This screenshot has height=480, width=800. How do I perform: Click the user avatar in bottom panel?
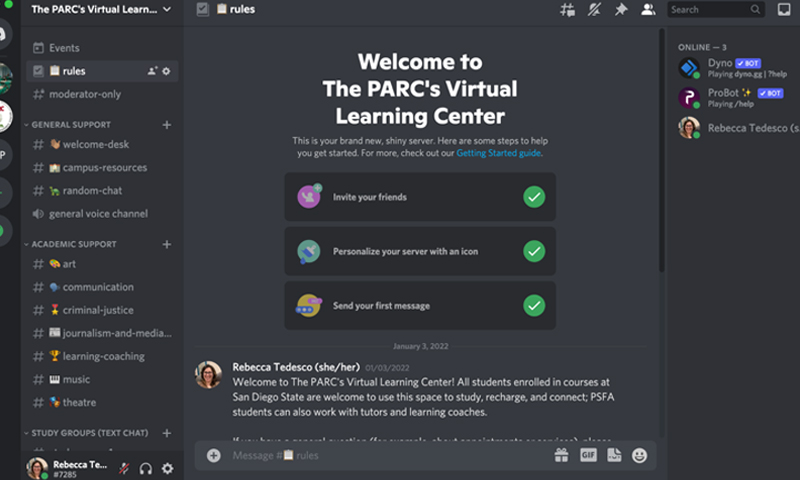pyautogui.click(x=37, y=468)
